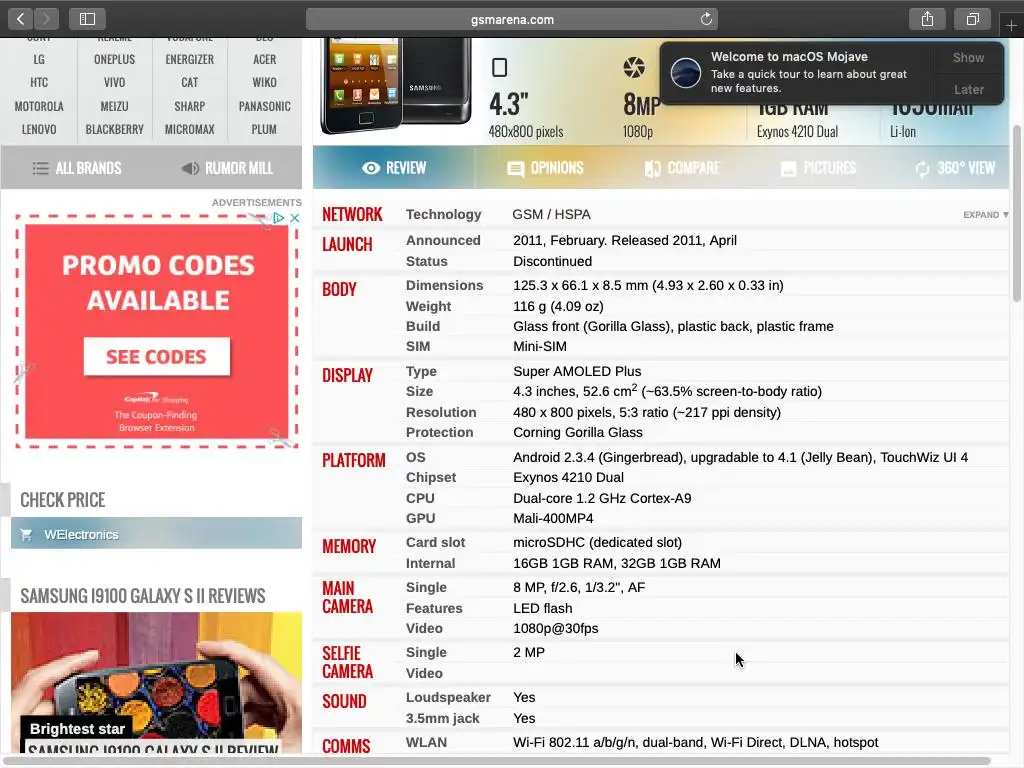
Task: Open BlackBerry brand link
Action: (x=114, y=129)
